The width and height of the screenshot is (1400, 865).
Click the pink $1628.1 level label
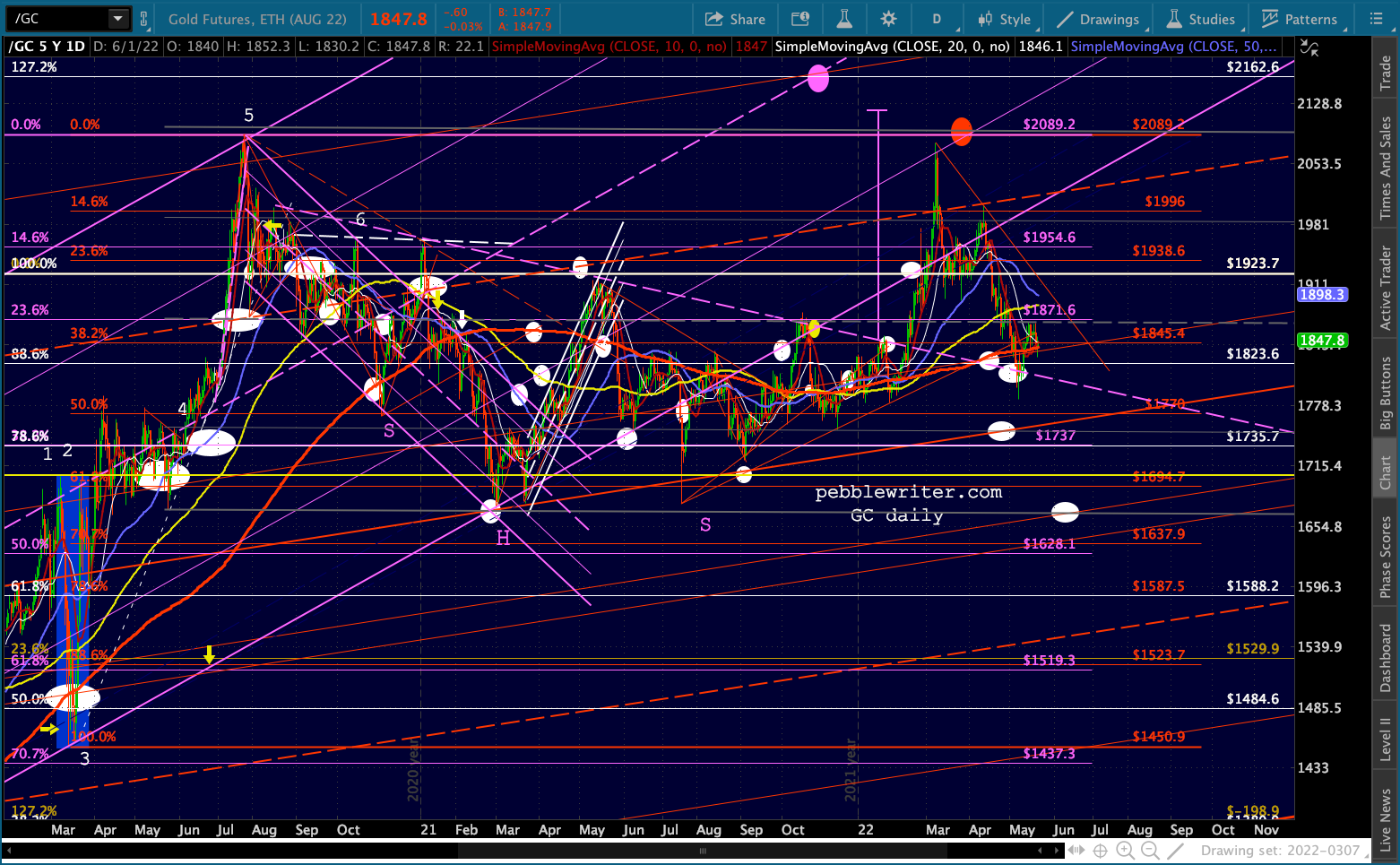click(1050, 544)
